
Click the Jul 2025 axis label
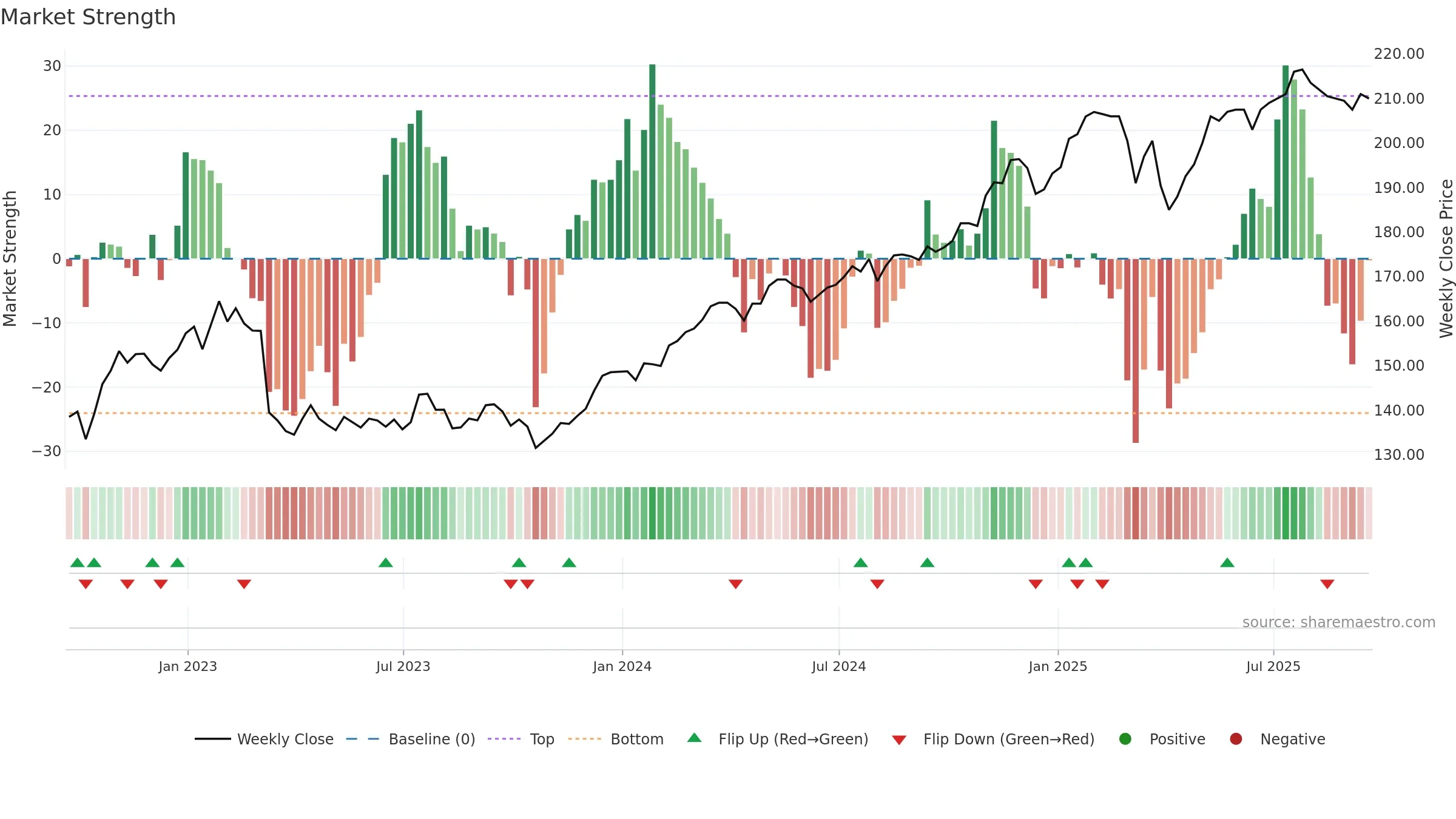[x=1273, y=666]
